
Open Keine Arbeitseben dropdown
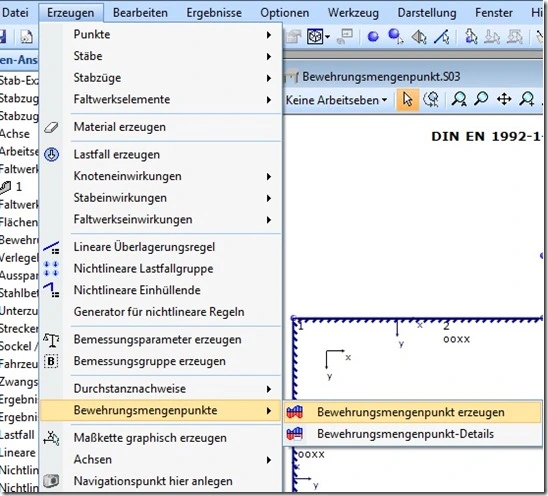[x=336, y=100]
